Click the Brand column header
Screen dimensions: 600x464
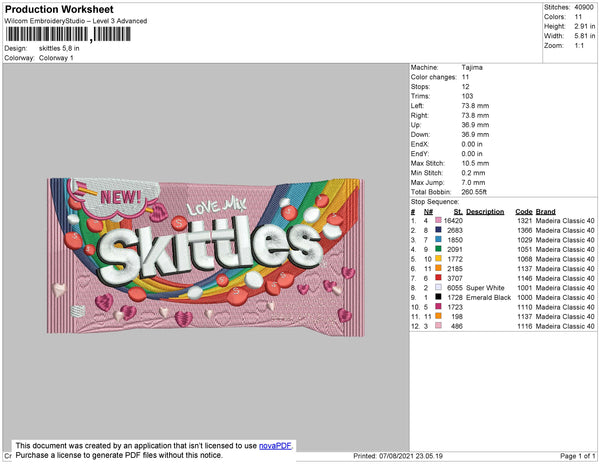545,212
